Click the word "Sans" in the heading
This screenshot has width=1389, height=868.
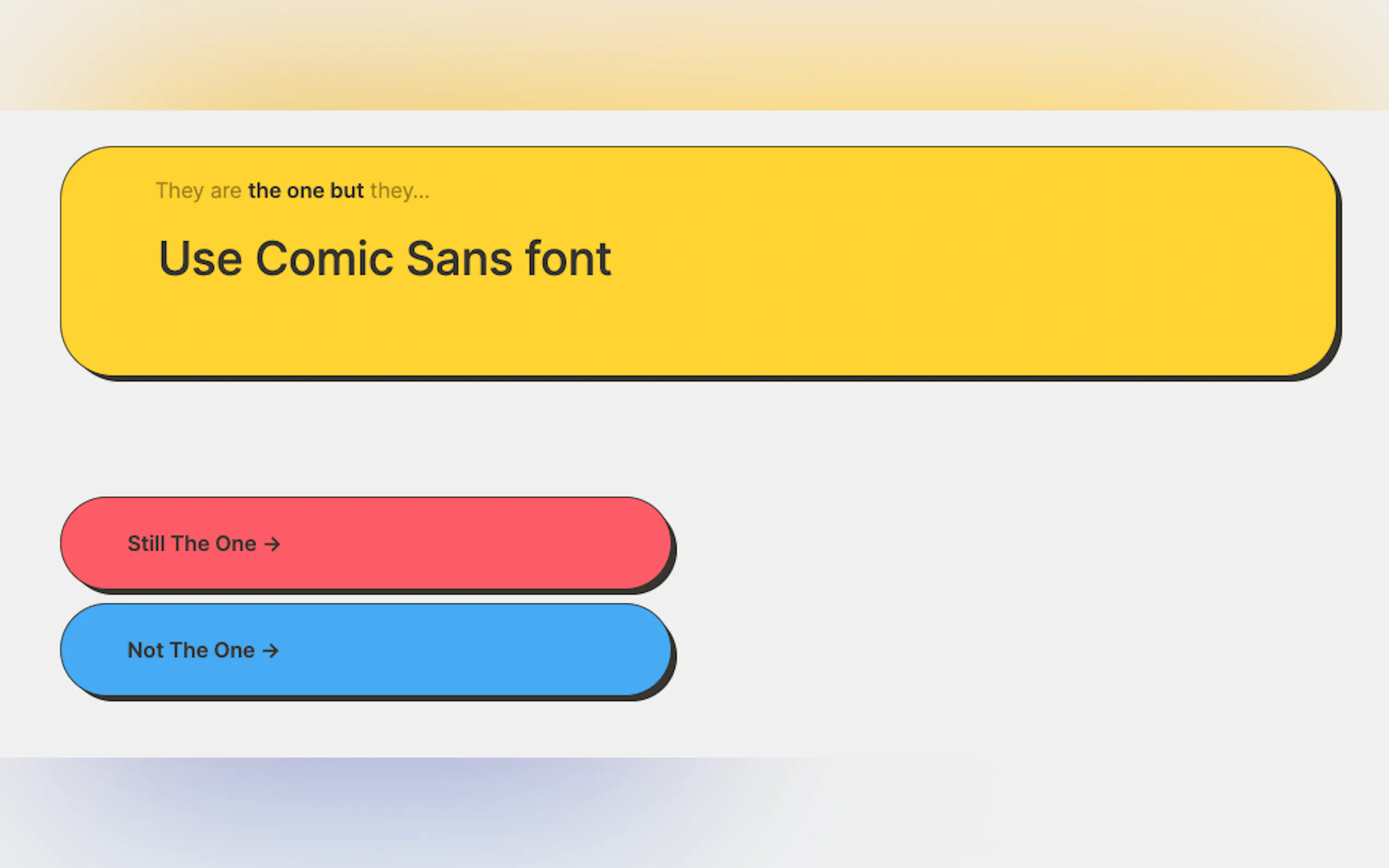(459, 259)
